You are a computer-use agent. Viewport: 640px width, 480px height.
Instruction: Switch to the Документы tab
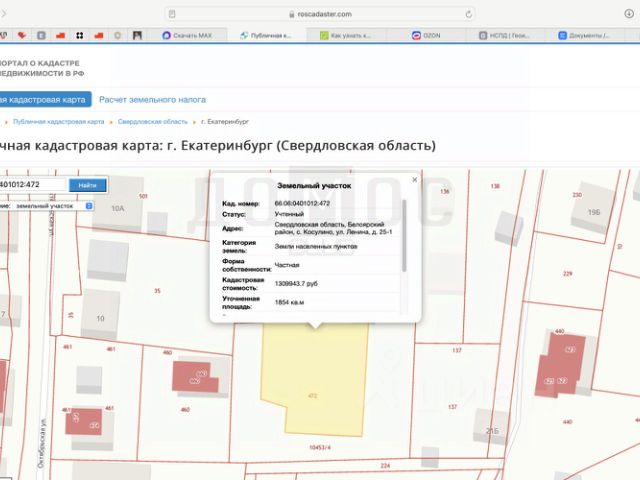pos(584,36)
